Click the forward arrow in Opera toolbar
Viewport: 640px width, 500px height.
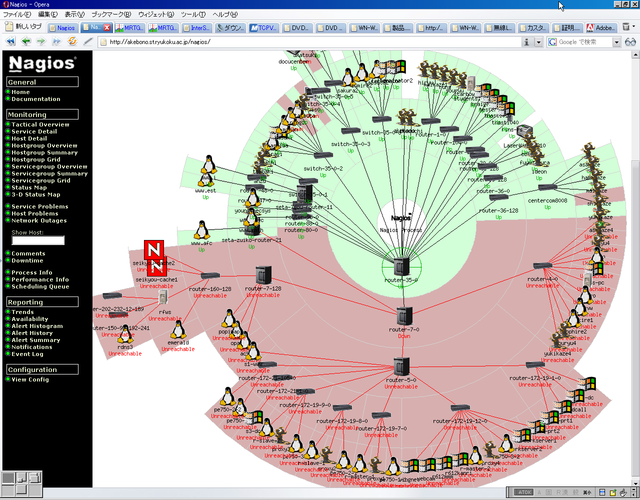pos(41,41)
